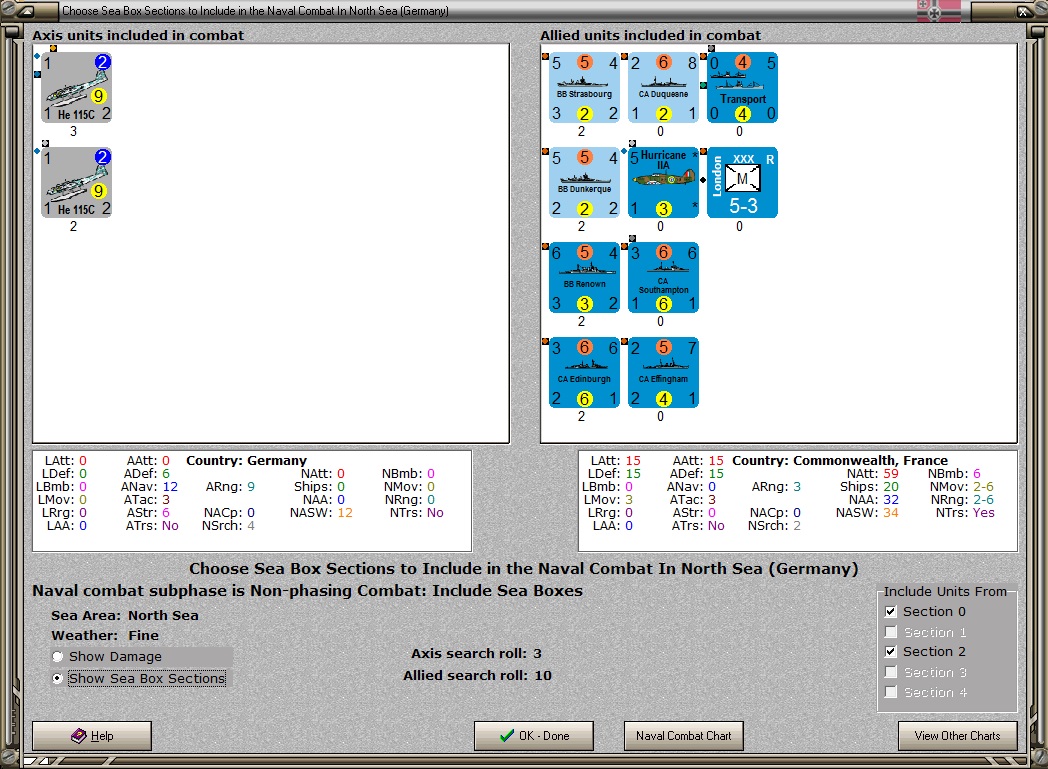This screenshot has width=1048, height=769.
Task: Click the Axis ARng: 9 value
Action: tap(251, 486)
